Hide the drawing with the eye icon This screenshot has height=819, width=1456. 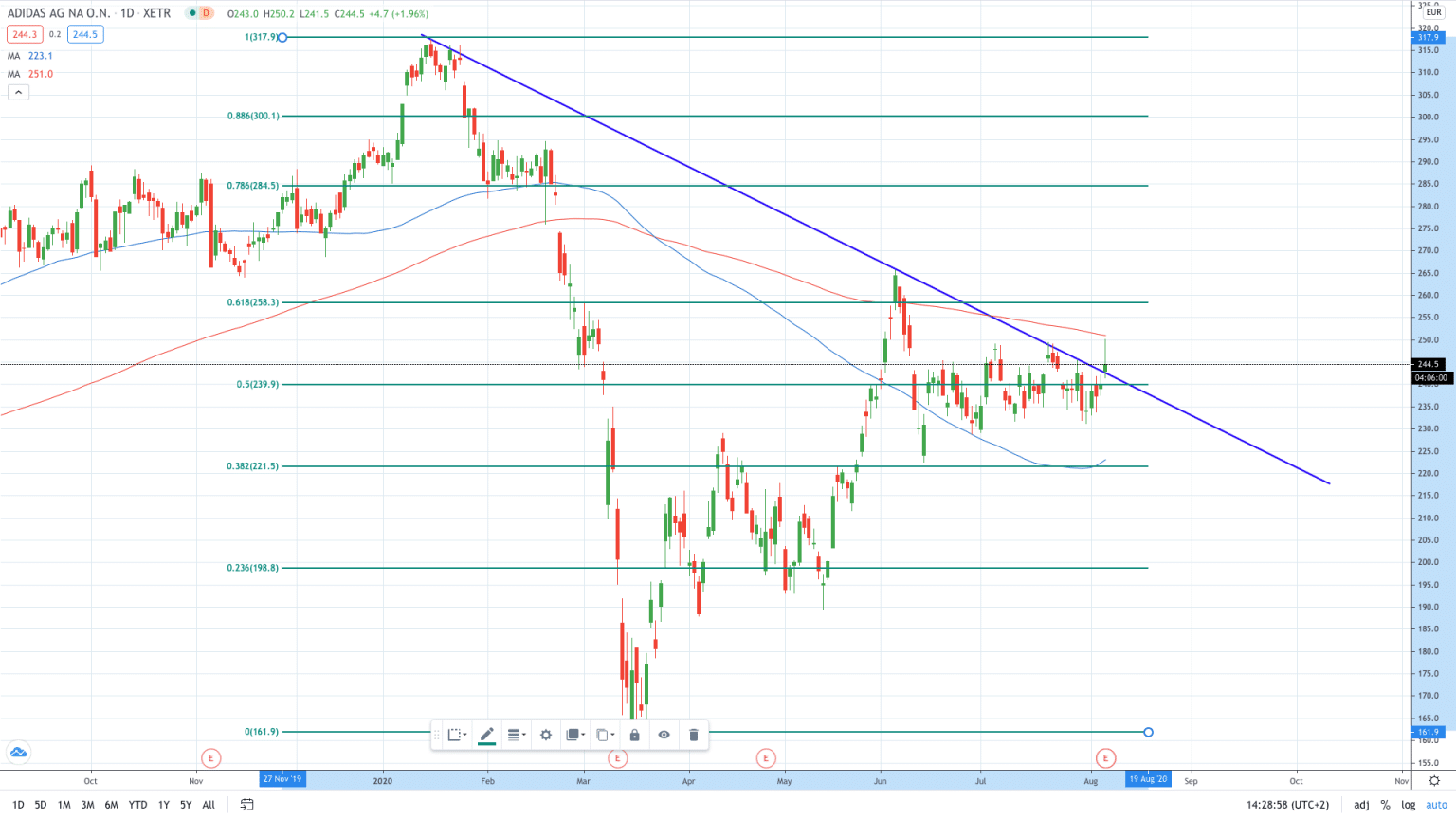[x=664, y=735]
